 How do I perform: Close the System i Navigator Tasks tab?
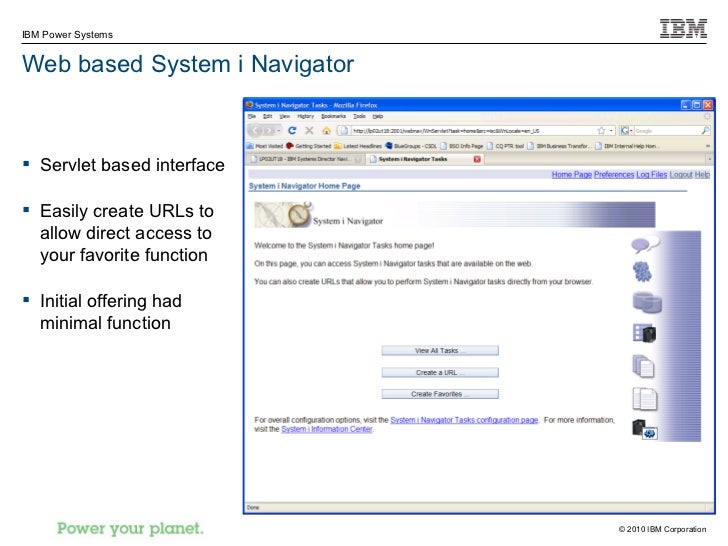pos(477,159)
